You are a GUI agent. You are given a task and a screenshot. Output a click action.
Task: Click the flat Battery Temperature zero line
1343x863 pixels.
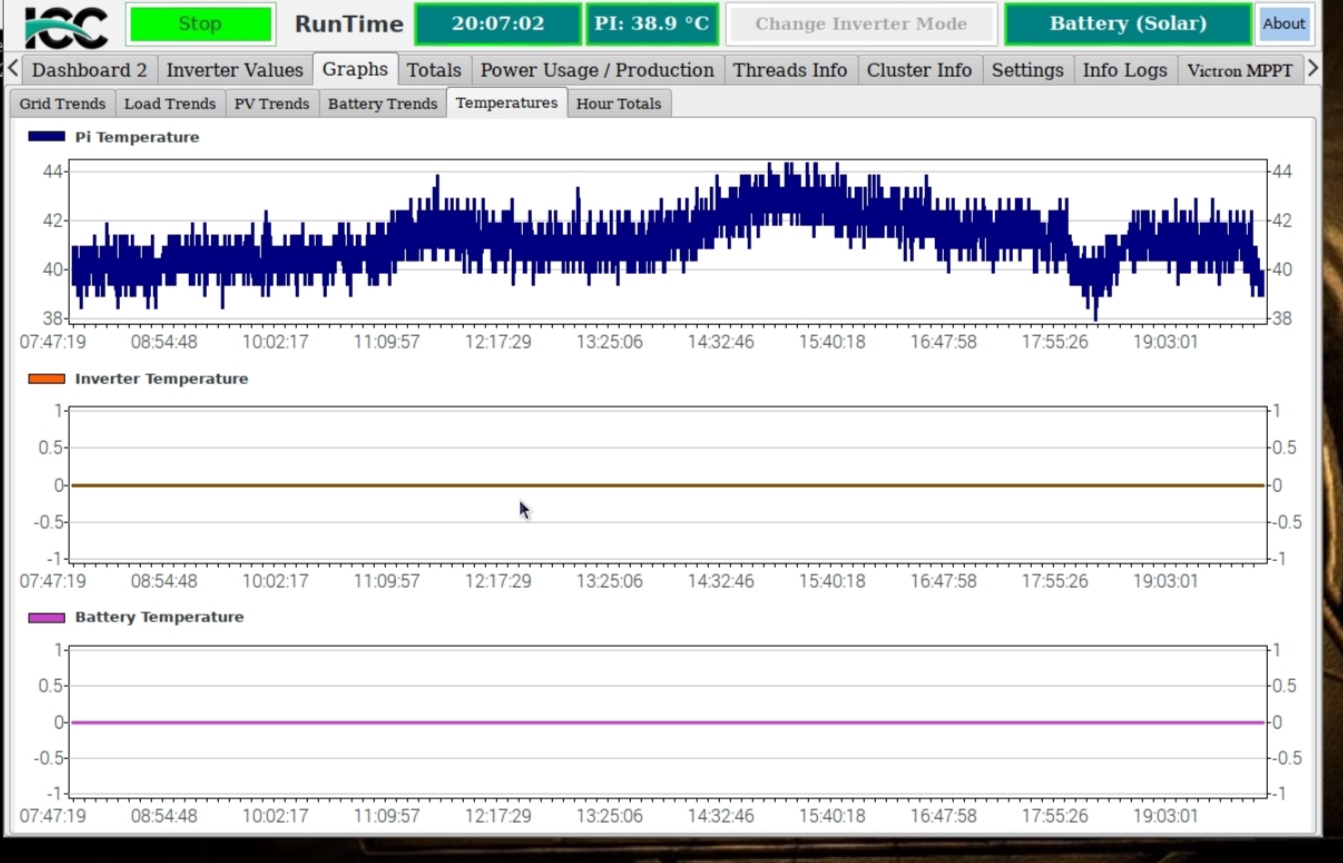[x=668, y=722]
